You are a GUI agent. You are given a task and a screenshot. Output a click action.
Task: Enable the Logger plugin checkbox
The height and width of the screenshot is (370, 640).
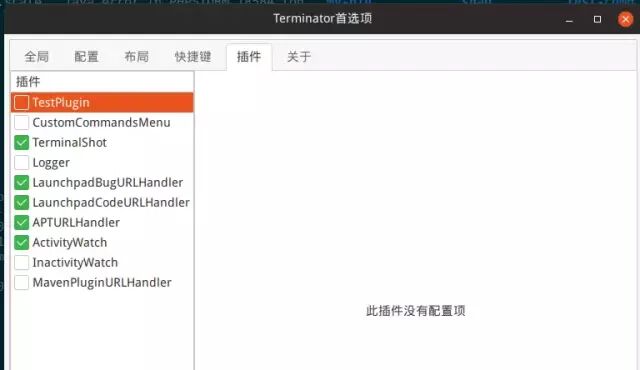tap(22, 162)
